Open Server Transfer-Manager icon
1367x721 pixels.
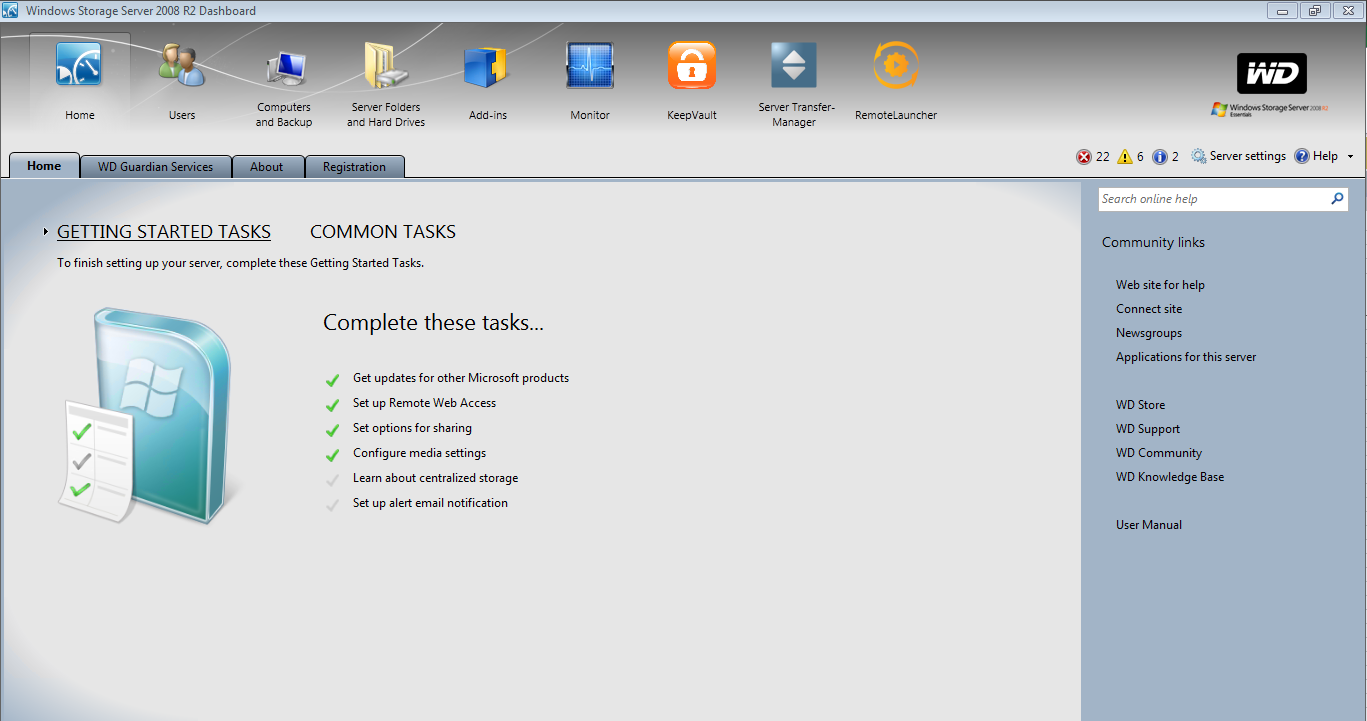click(794, 66)
